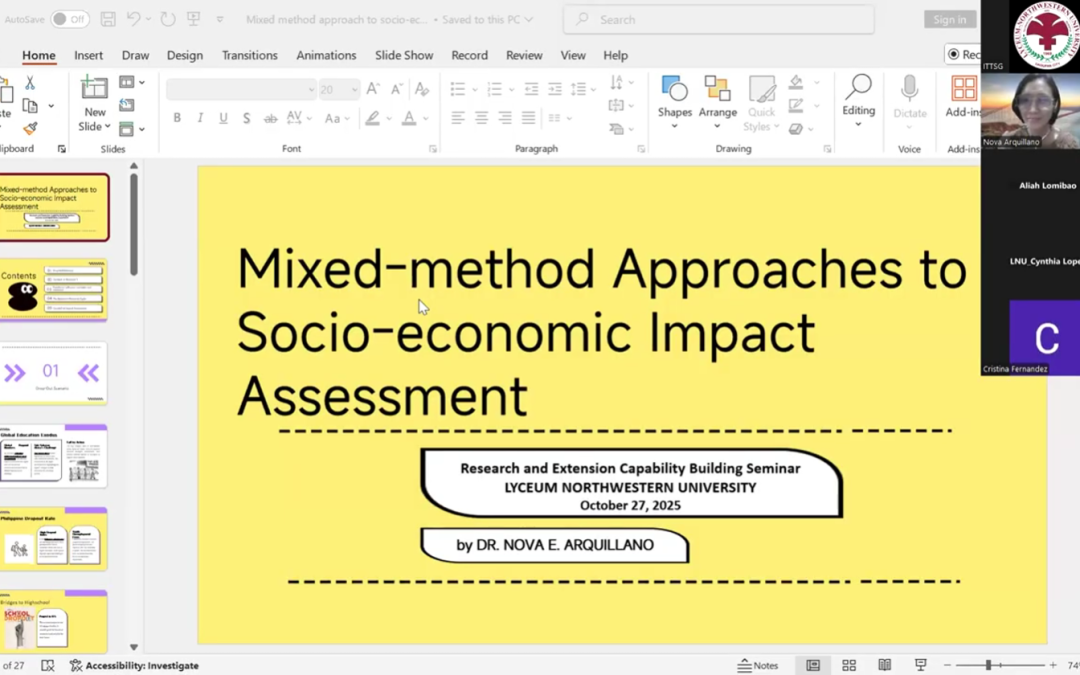Viewport: 1080px width, 675px height.
Task: Toggle bold formatting
Action: coord(177,117)
